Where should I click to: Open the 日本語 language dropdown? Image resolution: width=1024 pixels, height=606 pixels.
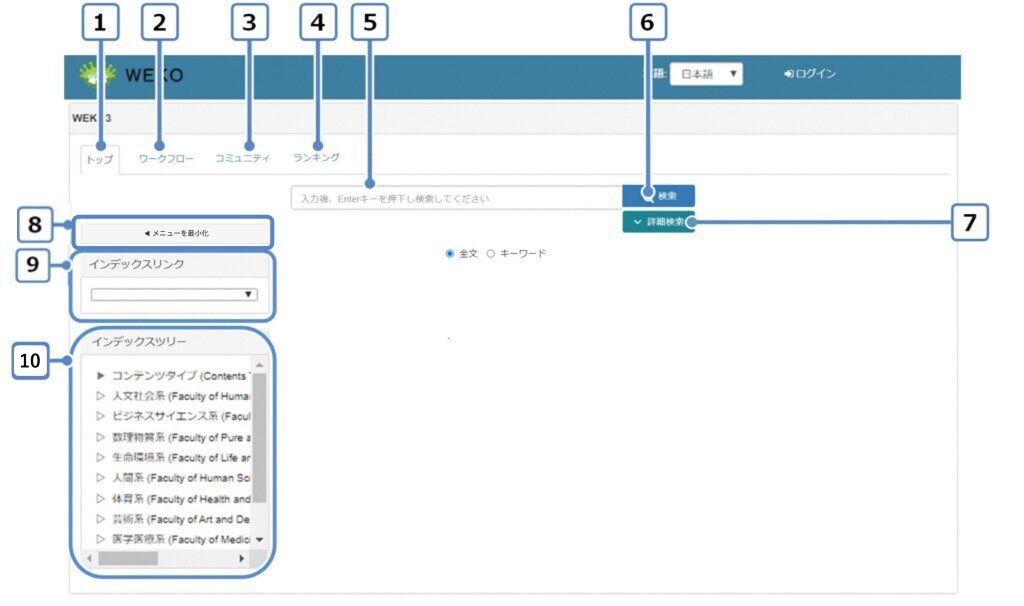[706, 74]
